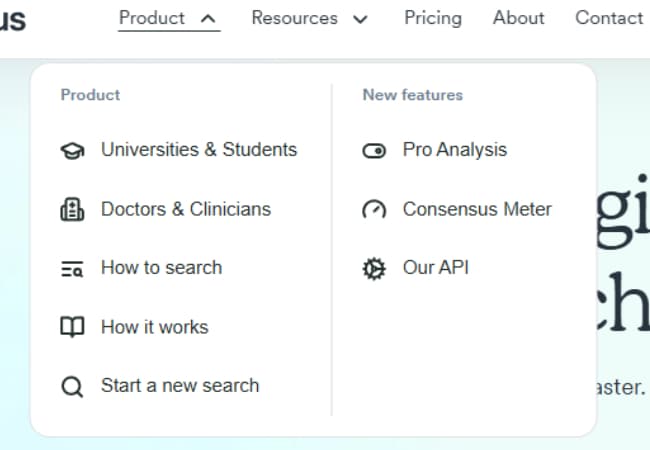
Task: Open the How to search guide
Action: pos(162,268)
